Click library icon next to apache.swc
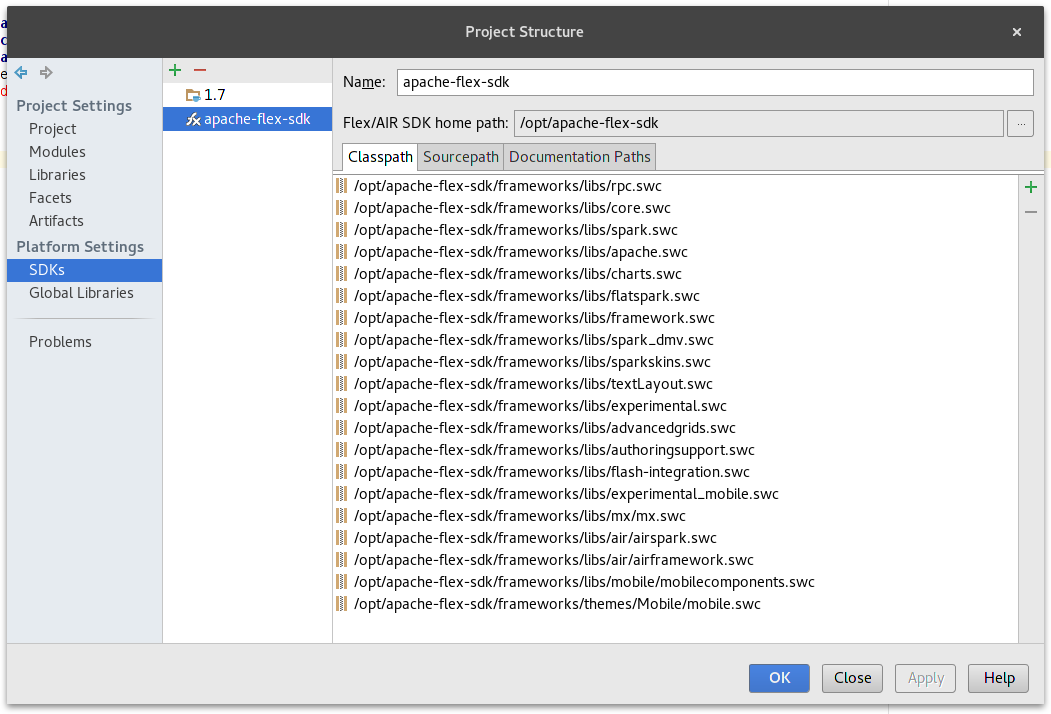The height and width of the screenshot is (714, 1051). 342,252
